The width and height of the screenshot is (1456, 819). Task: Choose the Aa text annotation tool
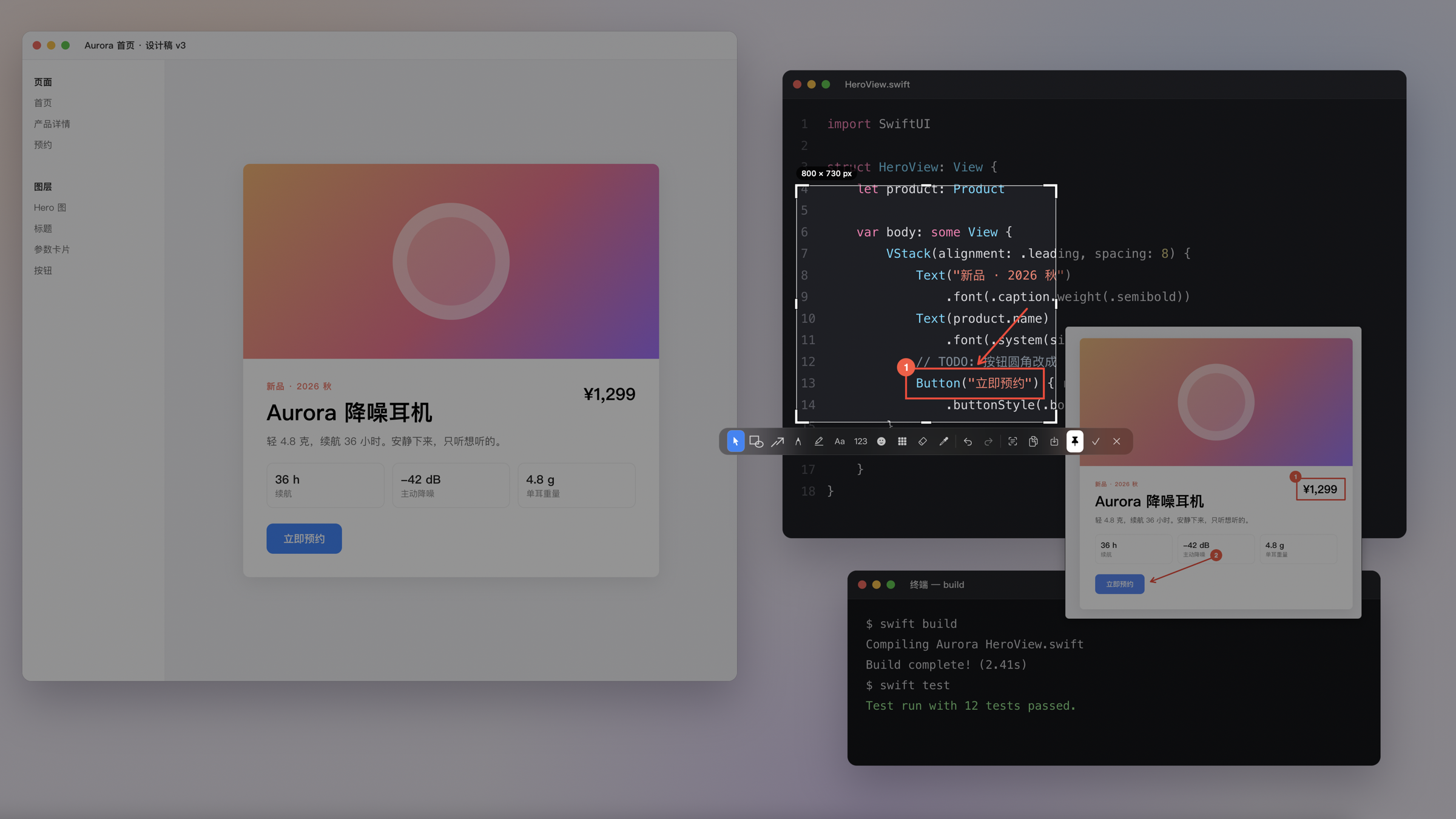[x=840, y=442]
